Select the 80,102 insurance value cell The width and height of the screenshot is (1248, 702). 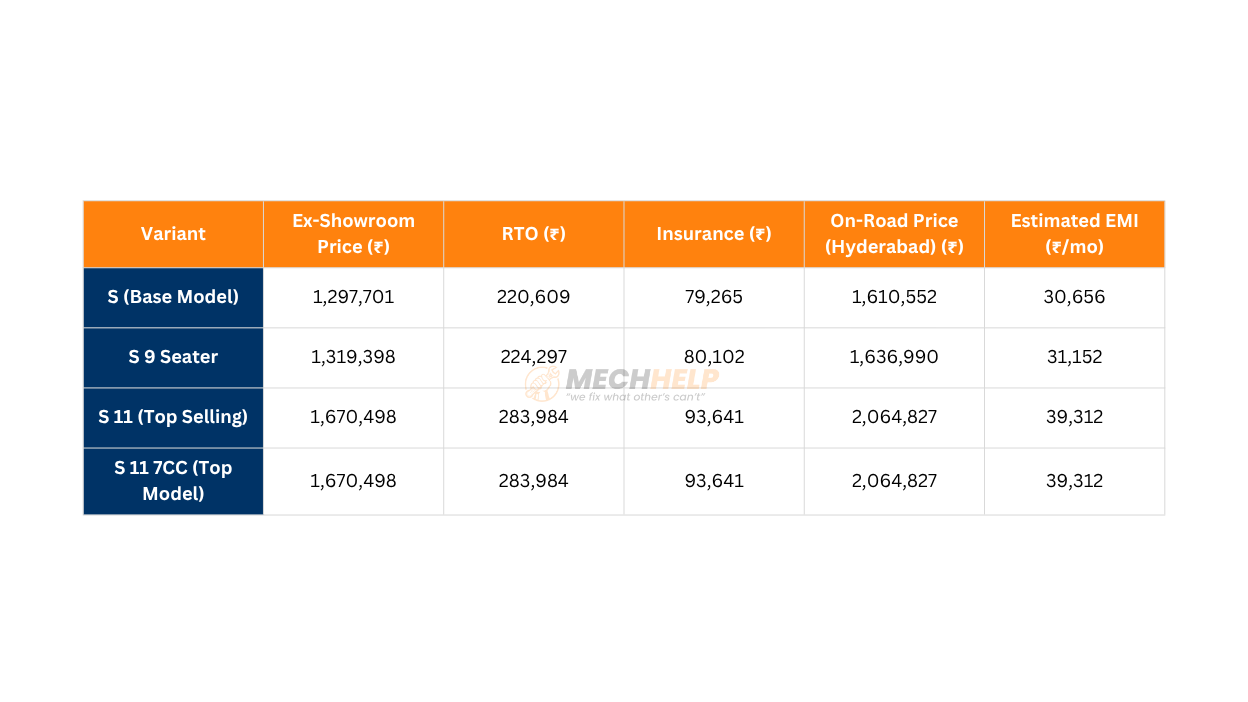(x=713, y=357)
